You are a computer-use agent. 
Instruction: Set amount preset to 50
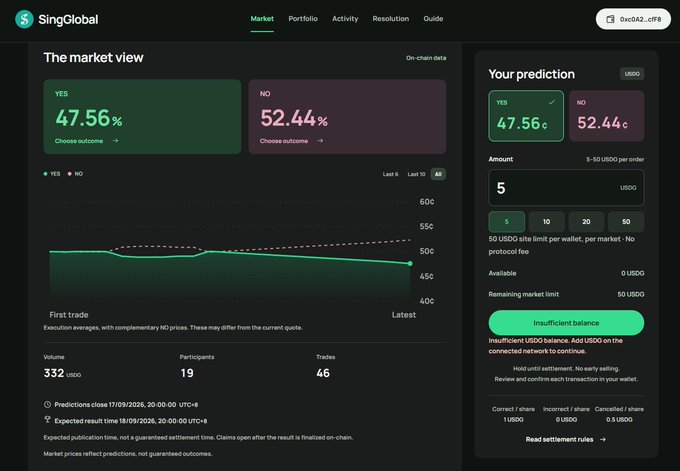click(626, 222)
